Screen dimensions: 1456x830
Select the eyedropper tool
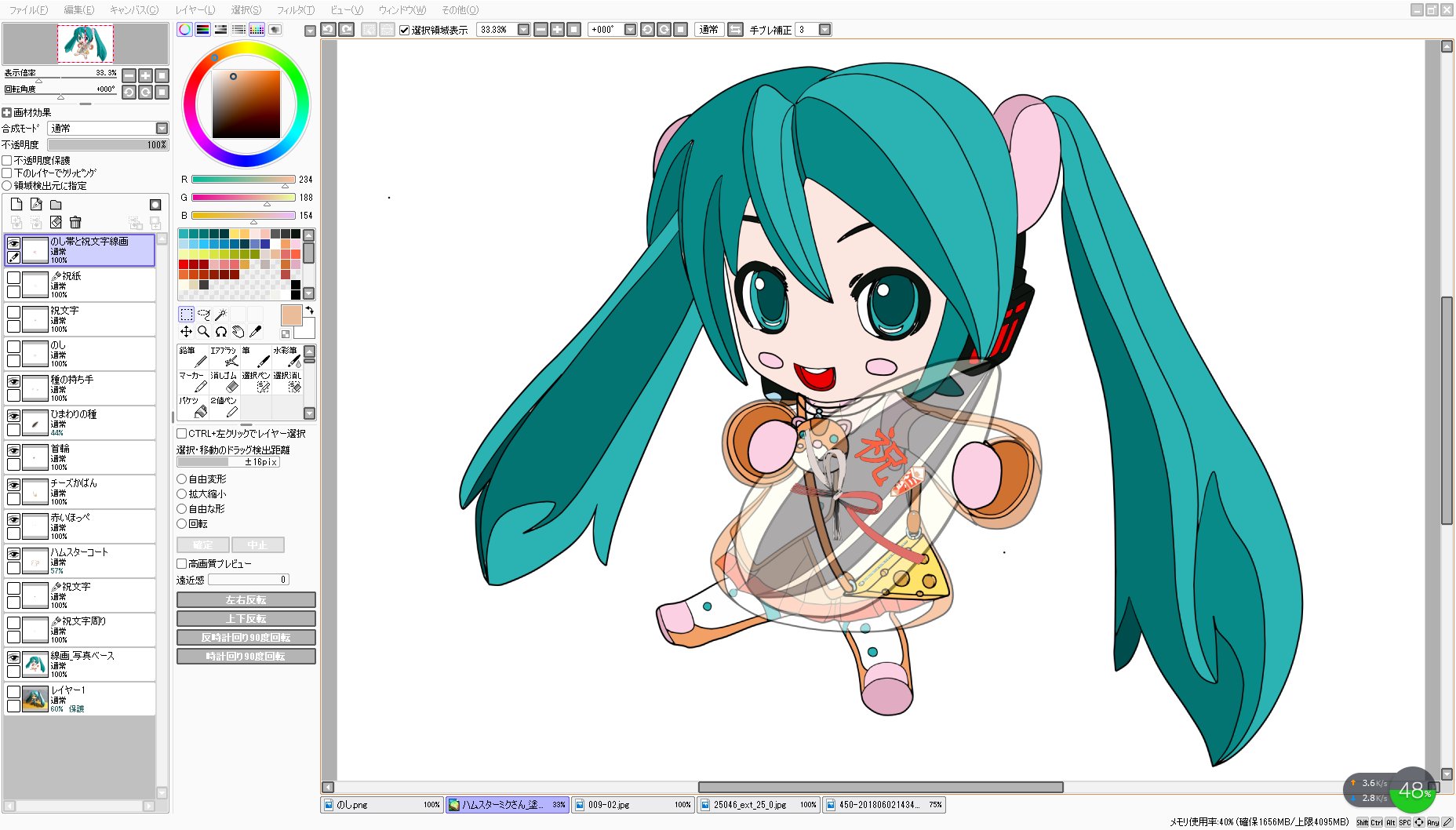256,332
